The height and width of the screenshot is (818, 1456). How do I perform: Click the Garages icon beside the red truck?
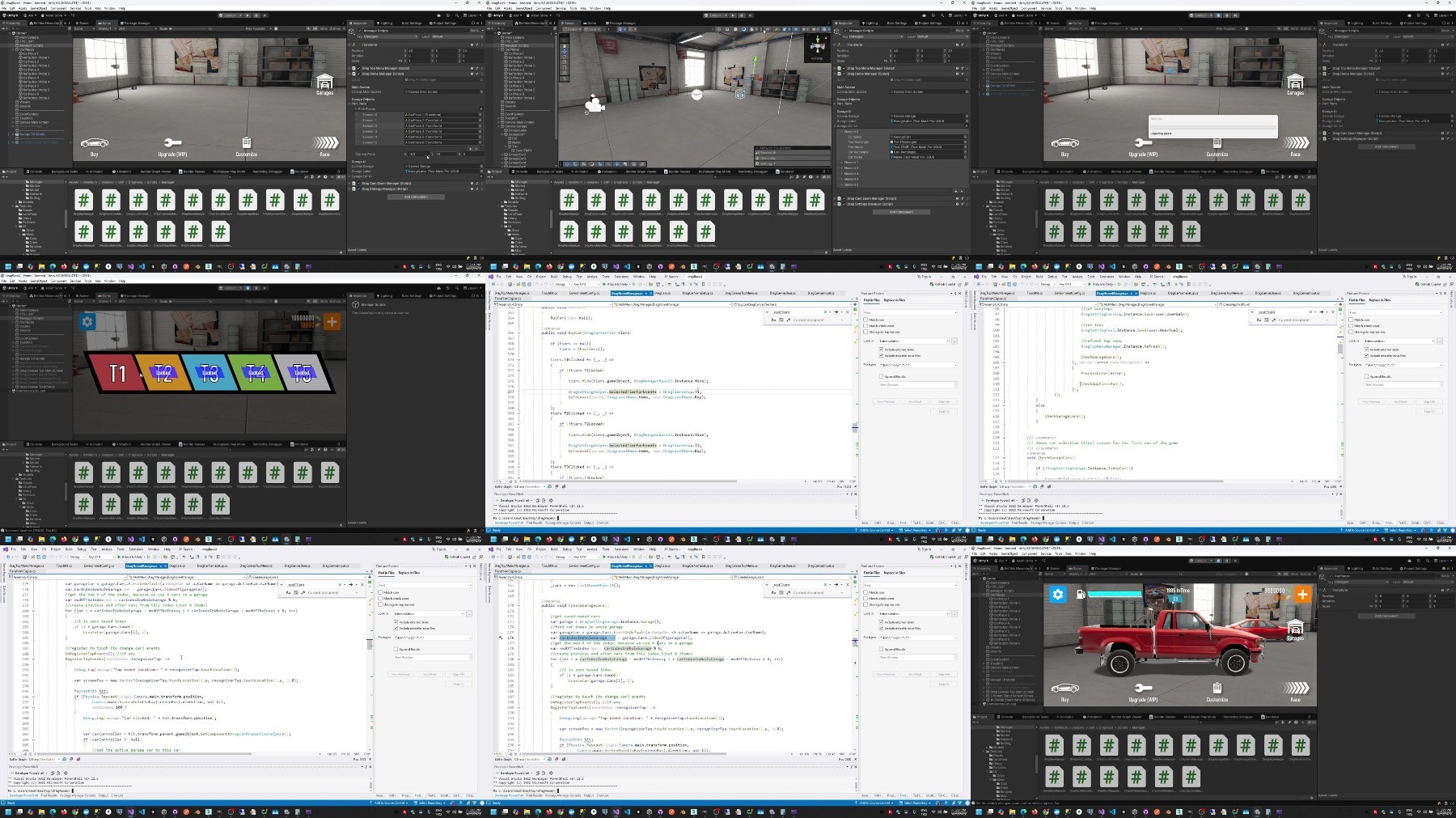tap(1295, 627)
